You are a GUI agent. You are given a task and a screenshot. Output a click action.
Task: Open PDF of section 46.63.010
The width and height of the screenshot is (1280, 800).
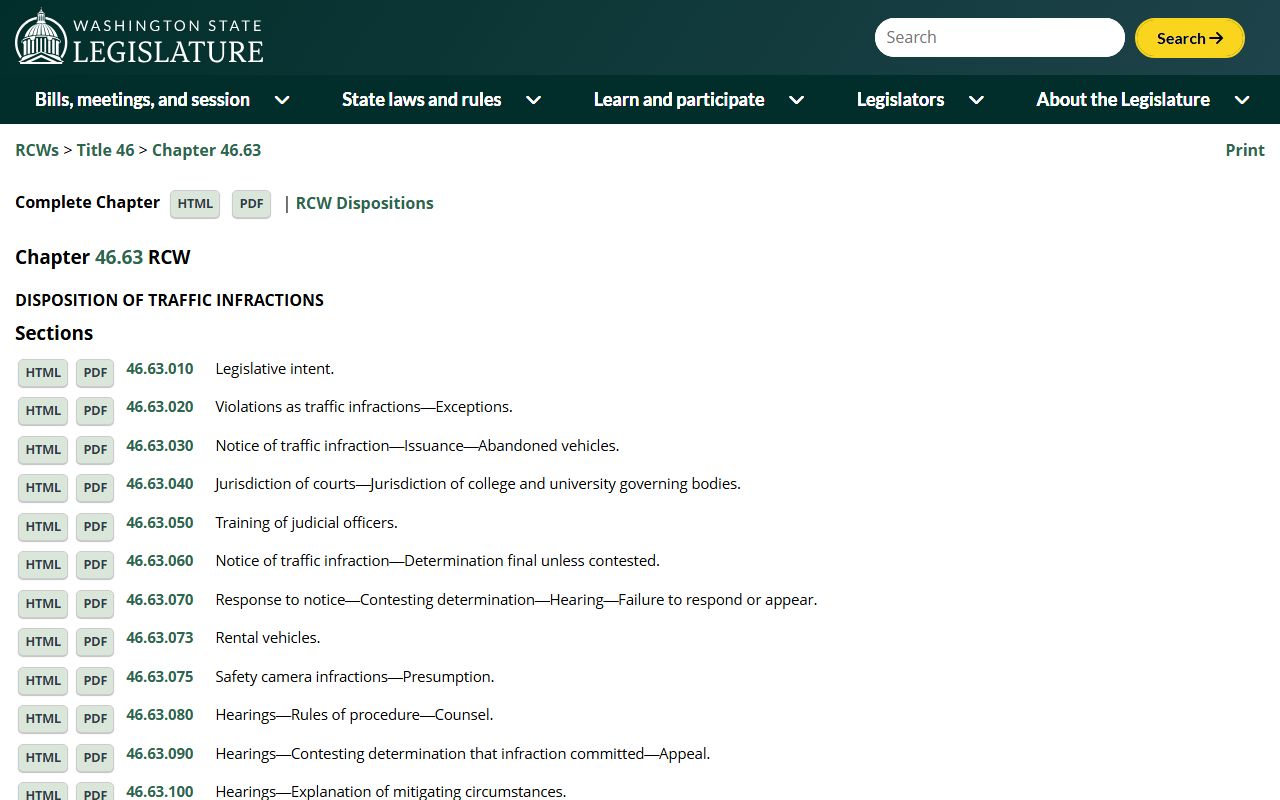(x=95, y=373)
